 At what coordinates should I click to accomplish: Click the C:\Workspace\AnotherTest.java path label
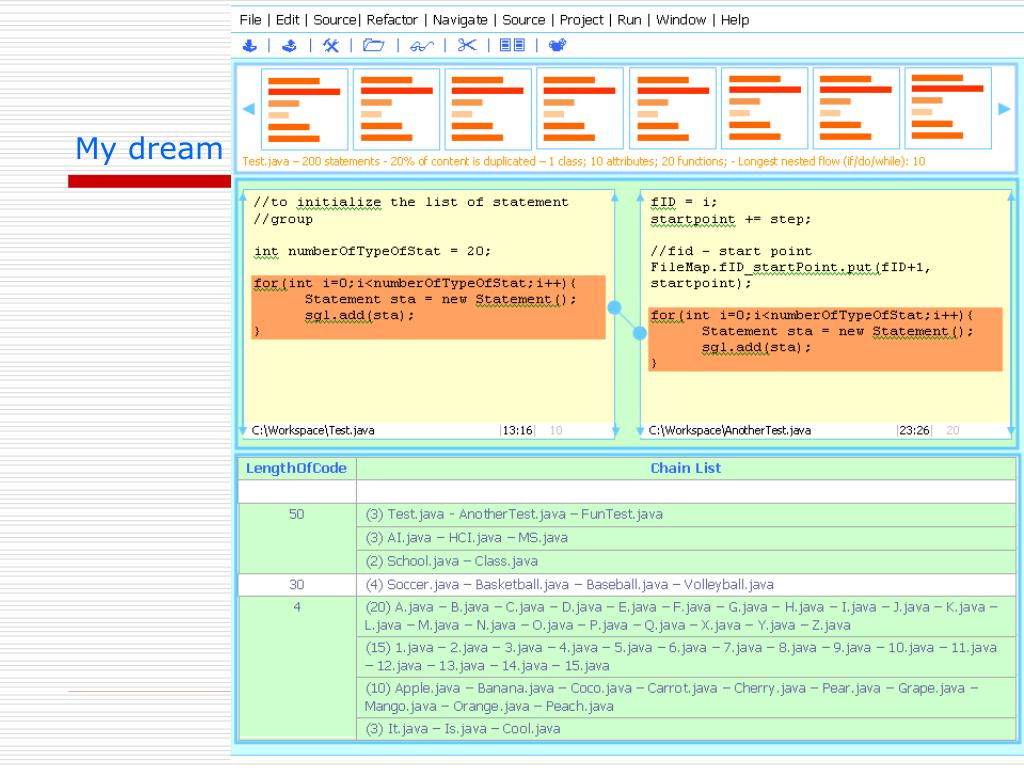coord(729,430)
